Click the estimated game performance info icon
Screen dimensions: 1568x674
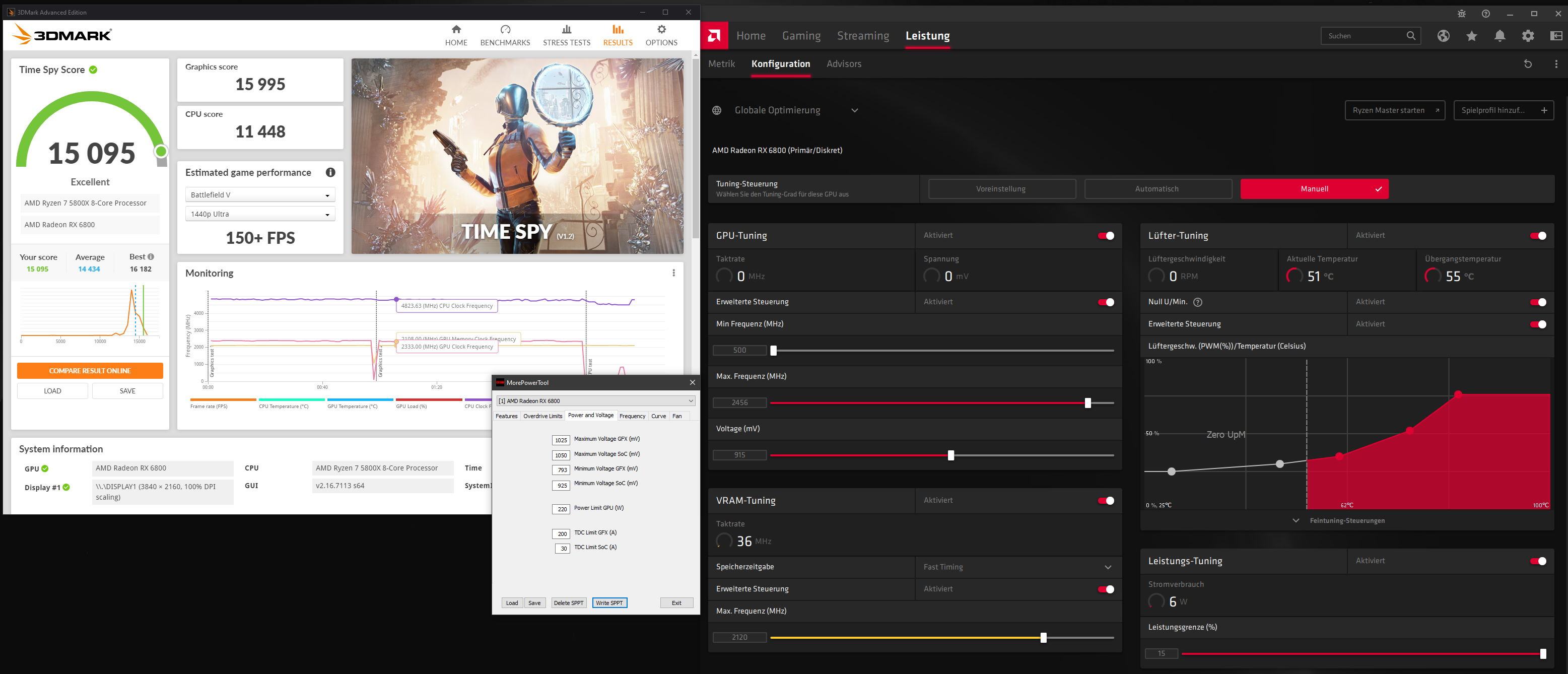(x=330, y=172)
